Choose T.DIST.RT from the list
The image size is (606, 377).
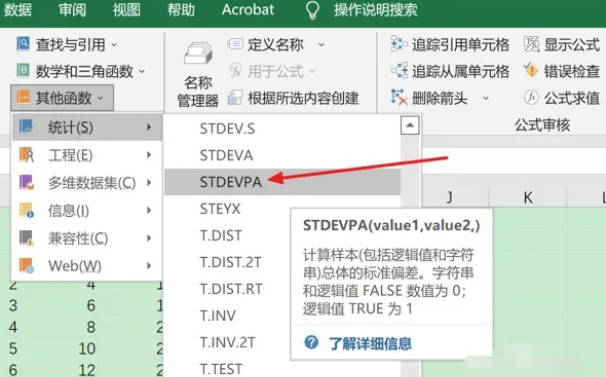[231, 289]
